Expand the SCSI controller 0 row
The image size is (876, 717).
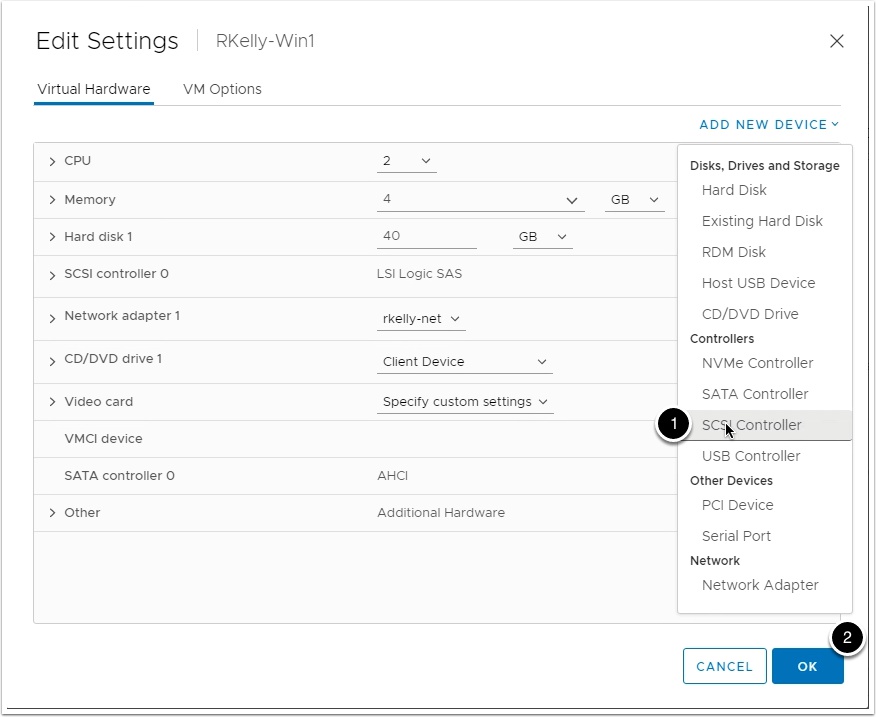coord(52,276)
